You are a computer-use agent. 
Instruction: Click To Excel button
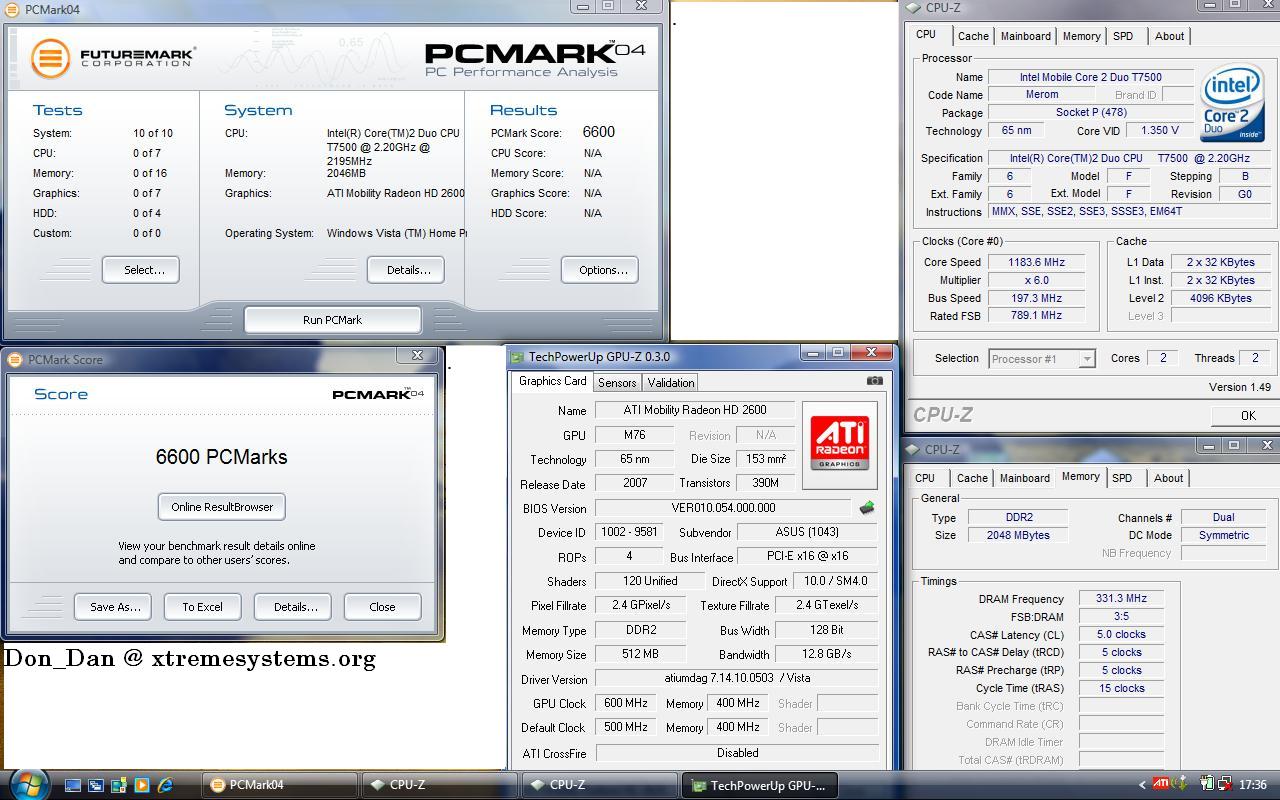tap(202, 607)
